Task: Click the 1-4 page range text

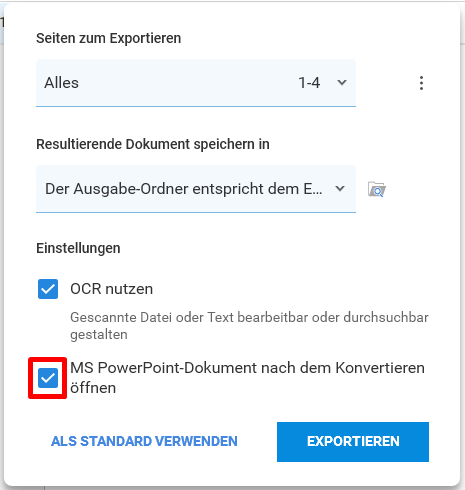Action: coord(309,83)
